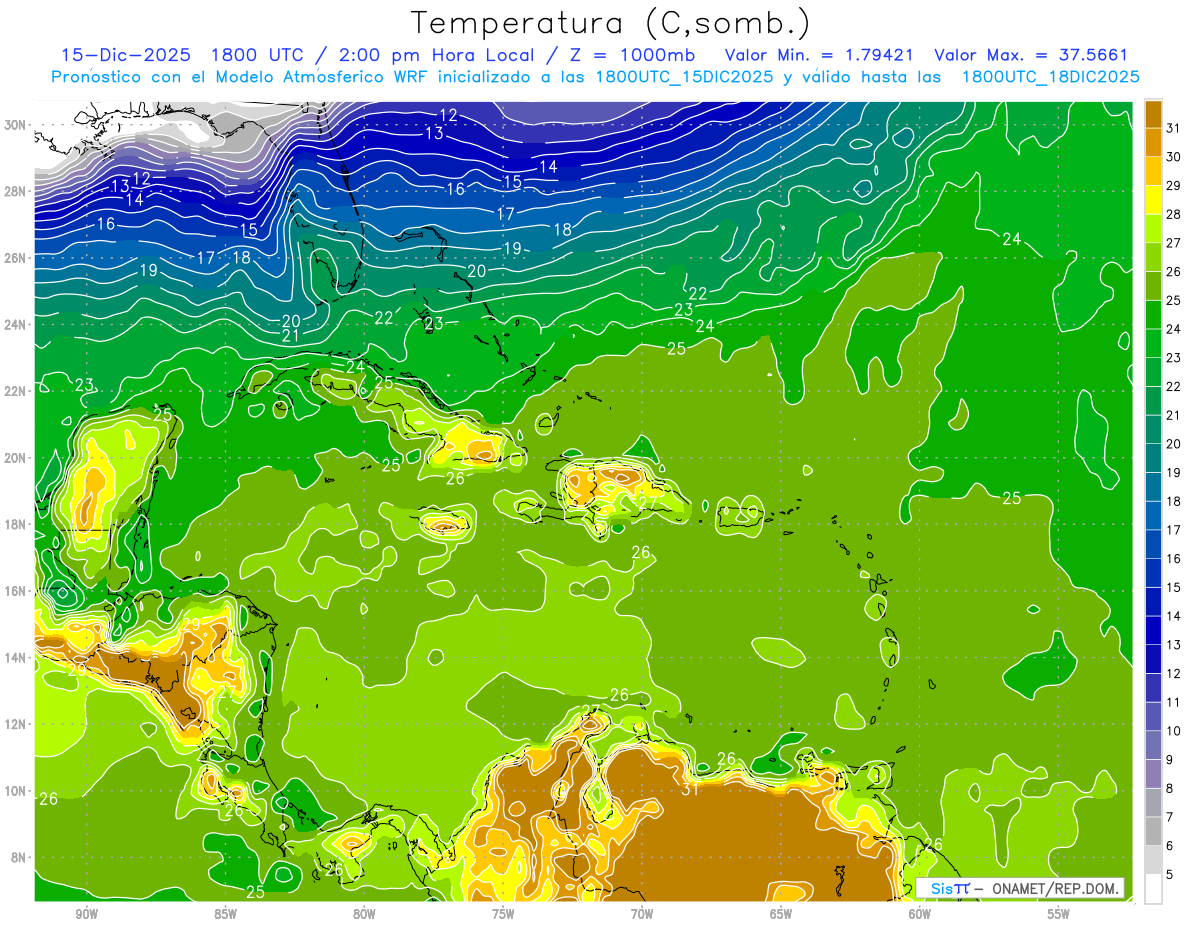Viewport: 1200px width, 927px height.
Task: Click initialization time "1800UTC_15DIC2025"
Action: tap(684, 77)
